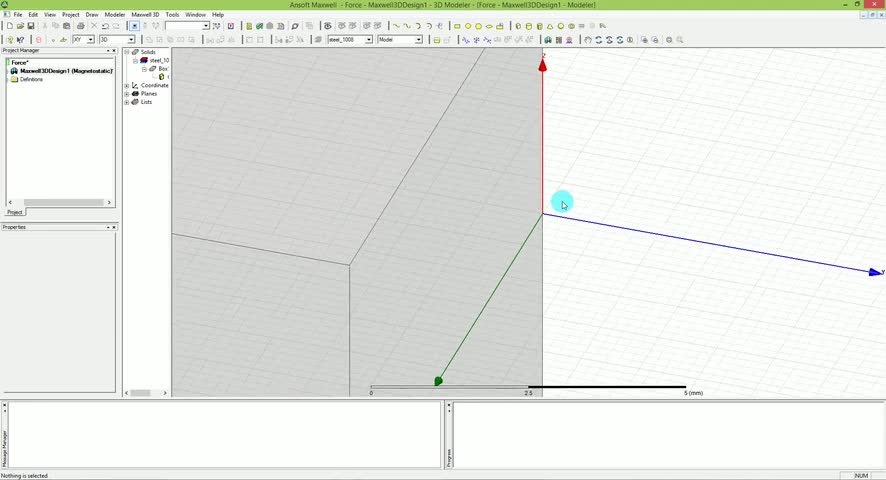Image resolution: width=886 pixels, height=480 pixels.
Task: Open the Project menu
Action: 71,15
